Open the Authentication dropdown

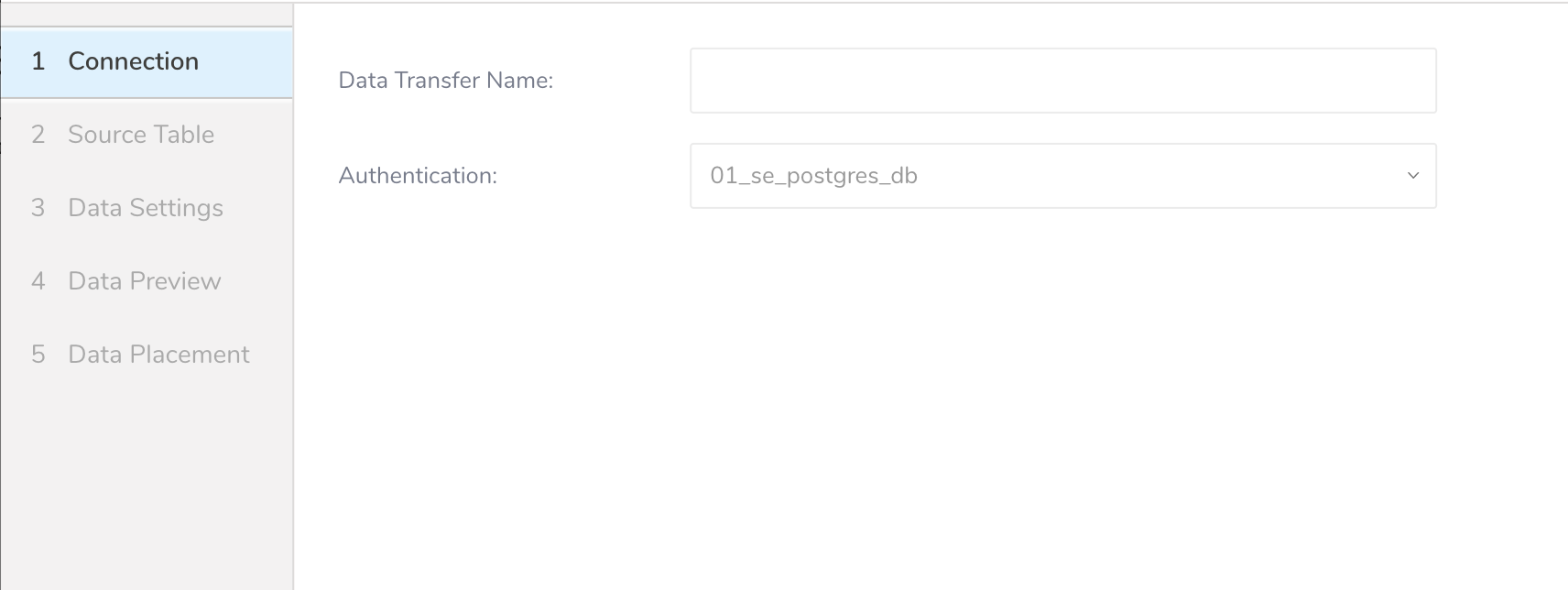point(1062,176)
